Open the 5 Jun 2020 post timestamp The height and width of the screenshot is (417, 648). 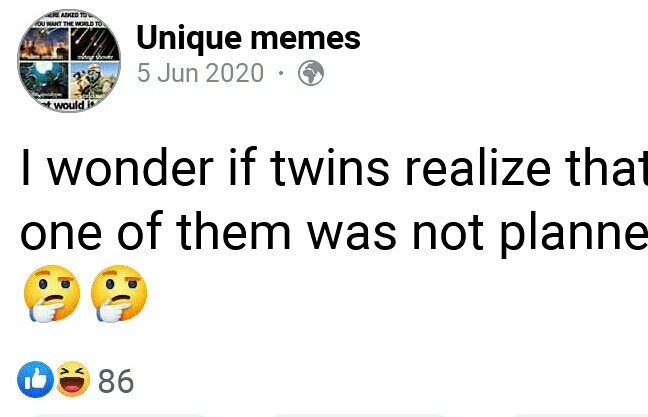[x=200, y=73]
